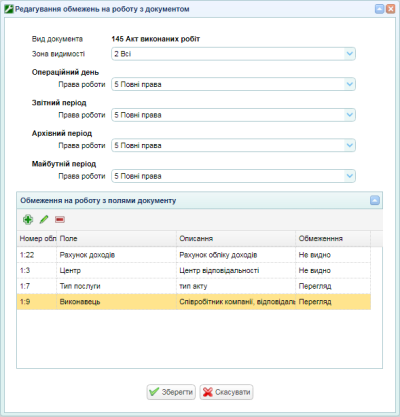Open Операційний день rights dropdown arrow

350,84
